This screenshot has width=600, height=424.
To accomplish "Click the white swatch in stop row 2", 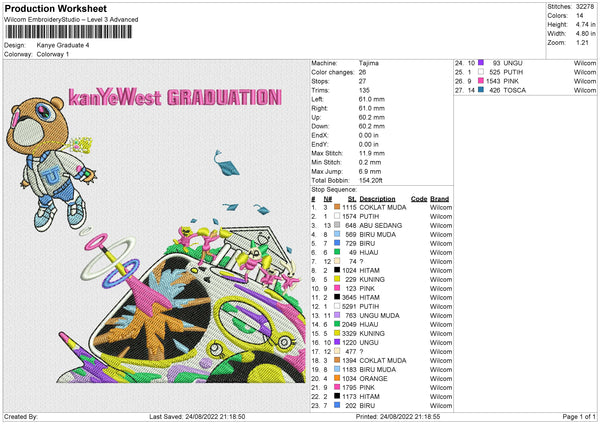I will pyautogui.click(x=337, y=216).
